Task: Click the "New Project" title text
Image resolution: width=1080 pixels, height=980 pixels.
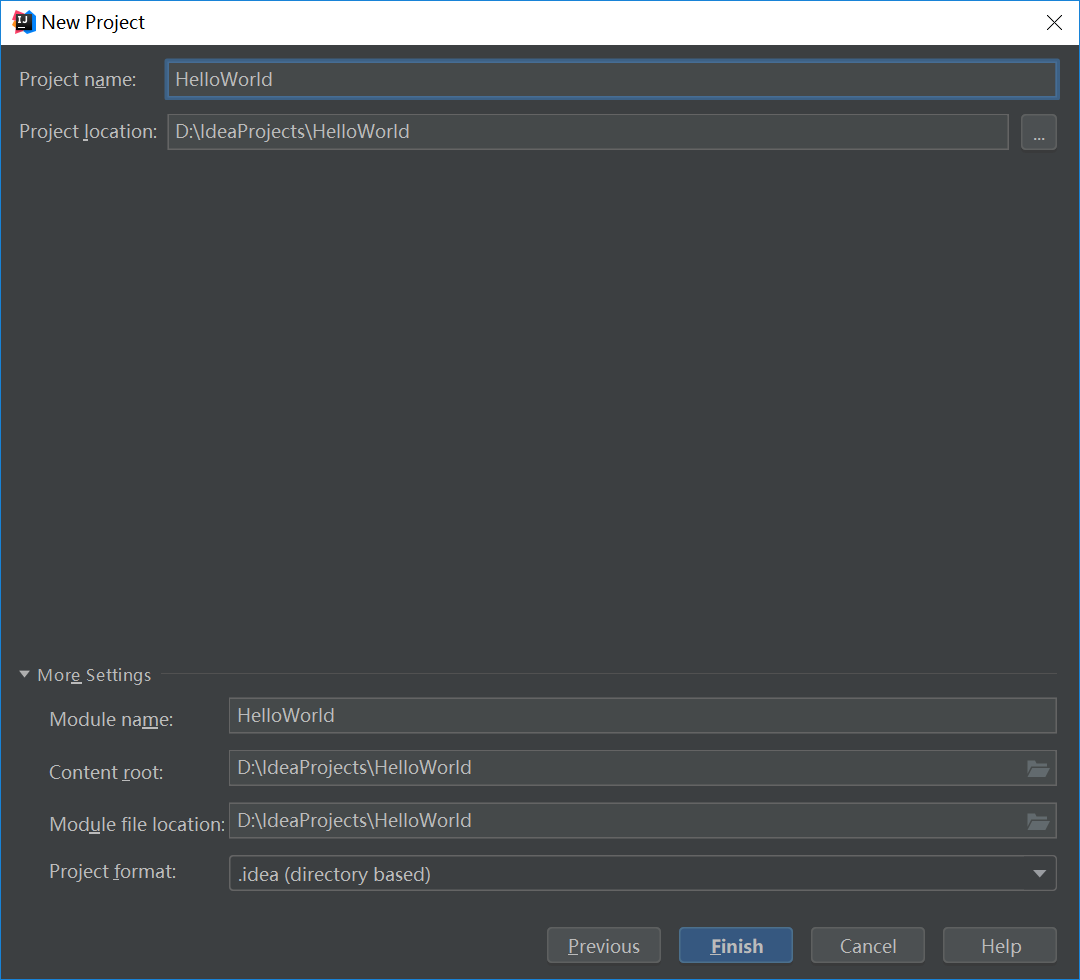Action: click(x=93, y=23)
